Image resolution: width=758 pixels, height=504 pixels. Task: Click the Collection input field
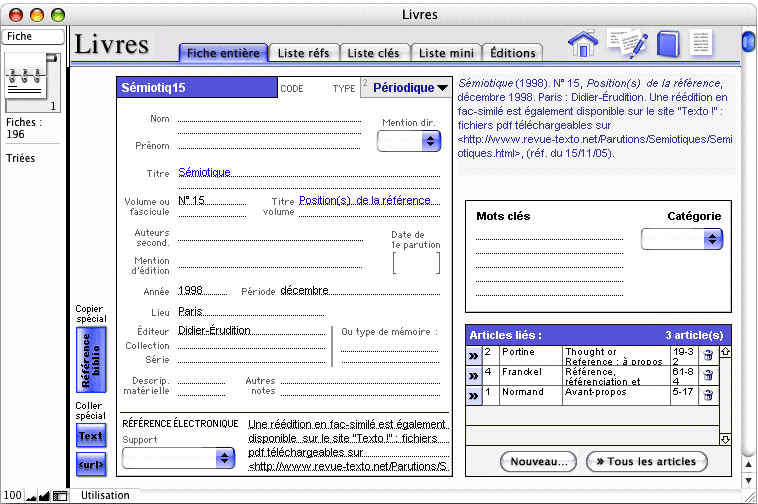pos(251,345)
